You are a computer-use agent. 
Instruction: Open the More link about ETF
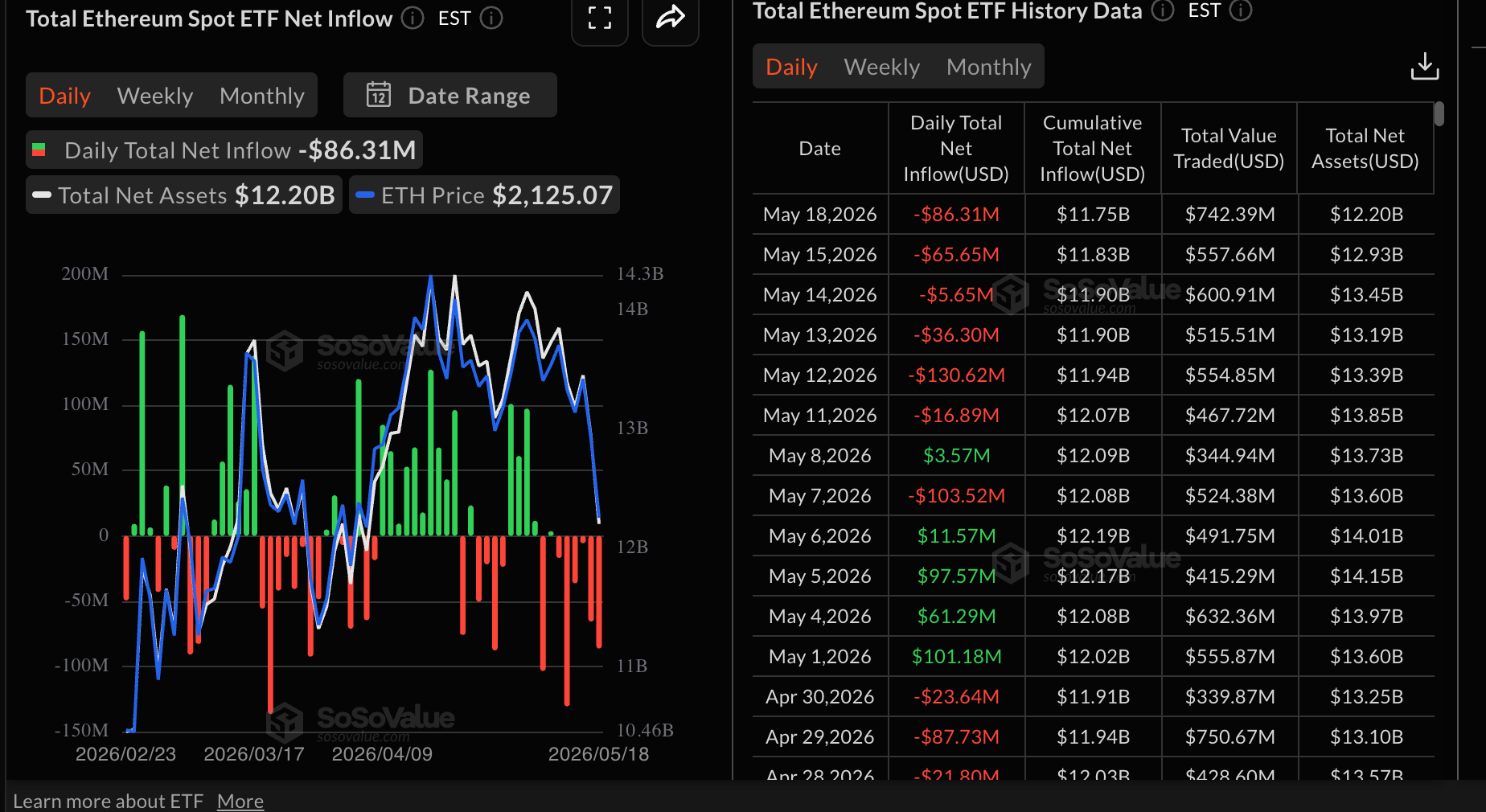tap(240, 801)
